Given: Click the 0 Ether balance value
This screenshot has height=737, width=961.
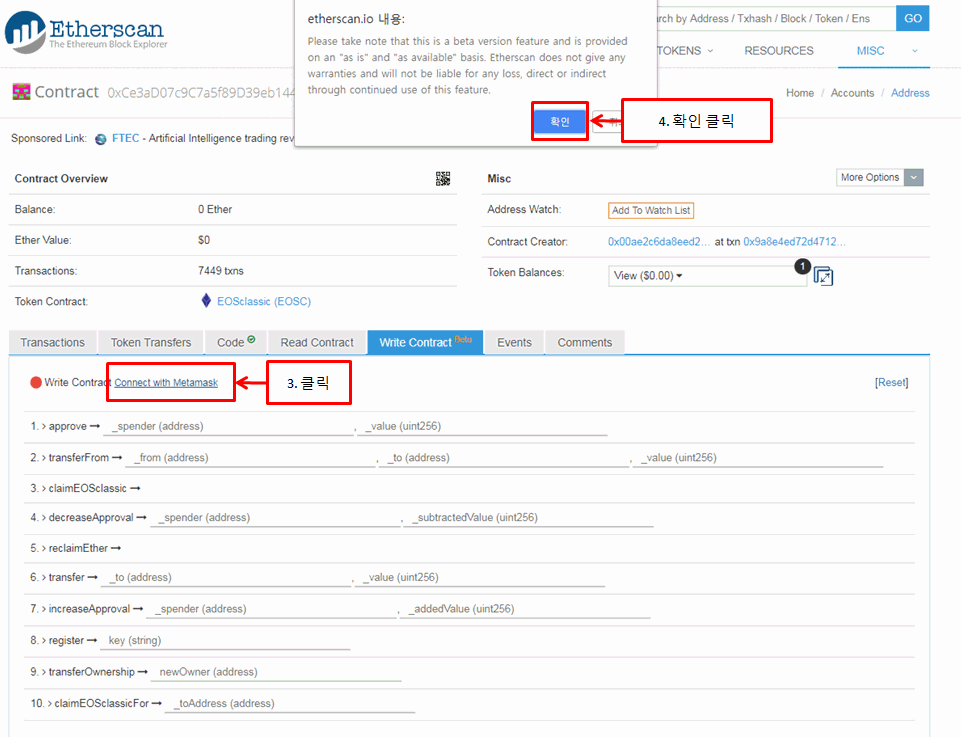Looking at the screenshot, I should [215, 210].
